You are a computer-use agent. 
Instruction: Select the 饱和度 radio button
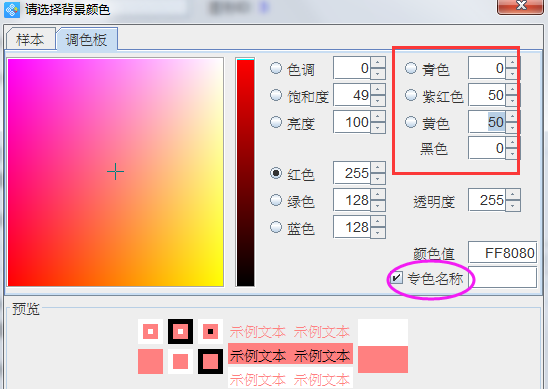[x=276, y=95]
